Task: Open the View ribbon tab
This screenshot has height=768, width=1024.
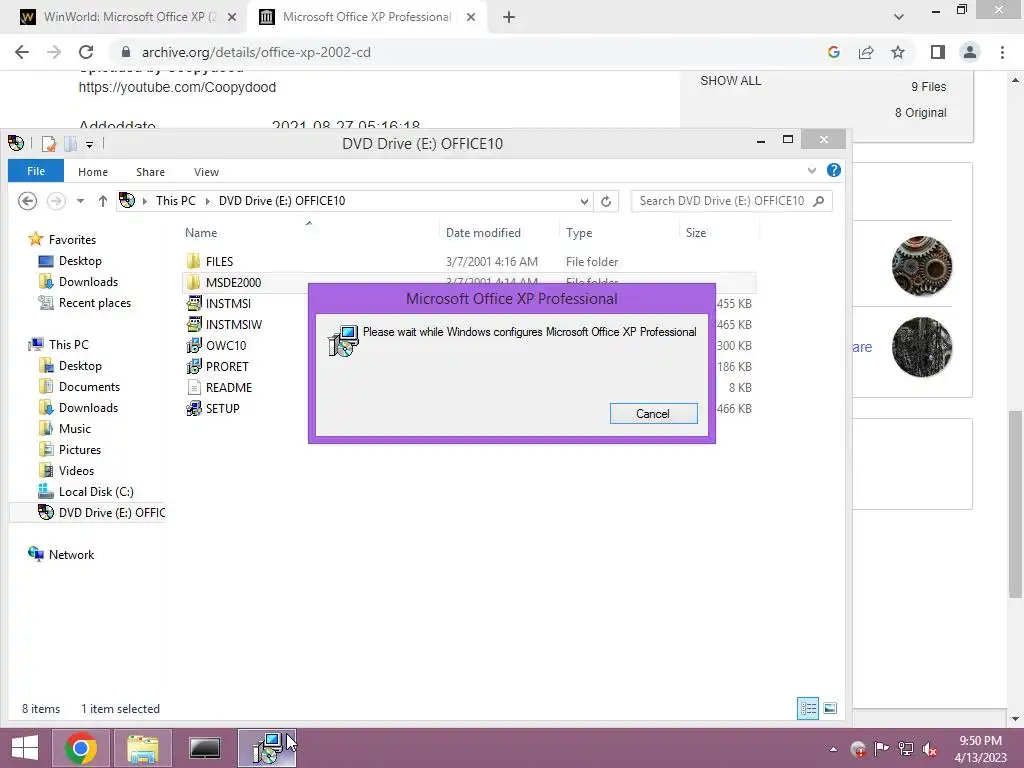Action: [x=206, y=172]
